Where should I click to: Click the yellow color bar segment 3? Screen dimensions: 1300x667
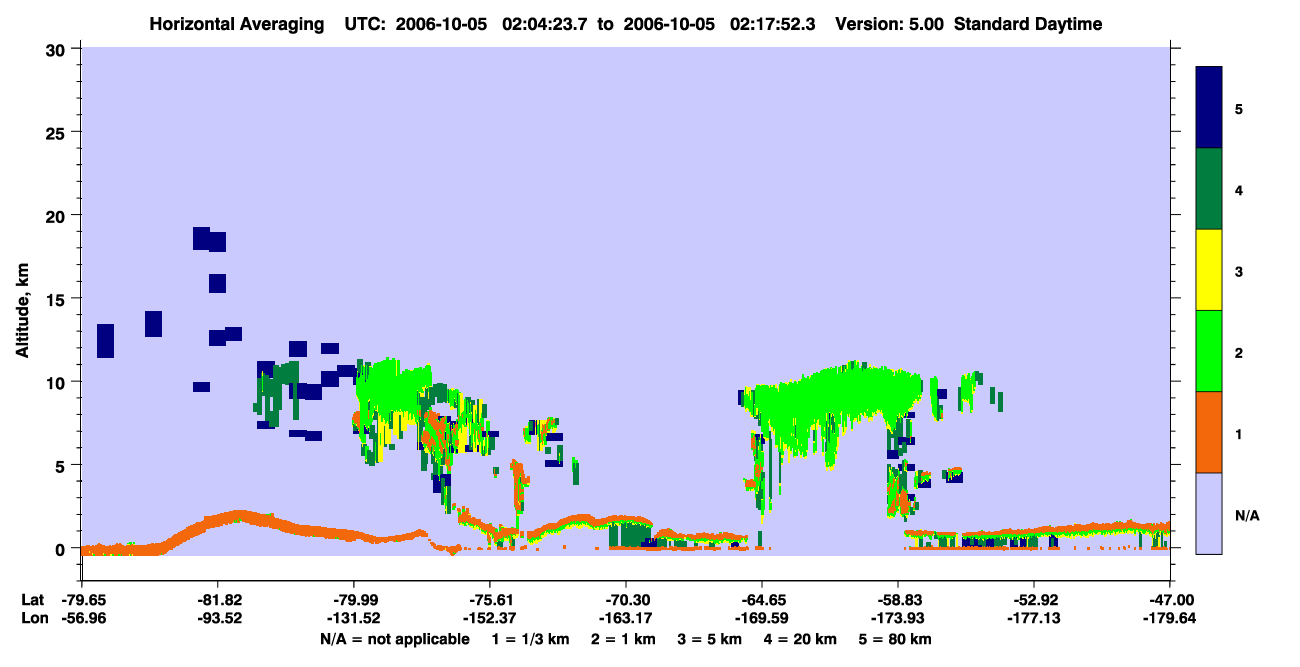tap(1209, 270)
